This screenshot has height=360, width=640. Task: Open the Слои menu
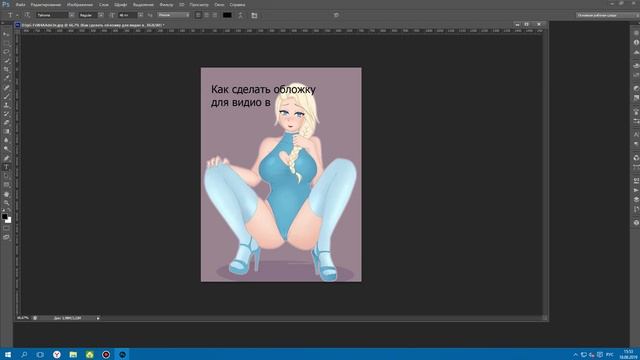104,4
